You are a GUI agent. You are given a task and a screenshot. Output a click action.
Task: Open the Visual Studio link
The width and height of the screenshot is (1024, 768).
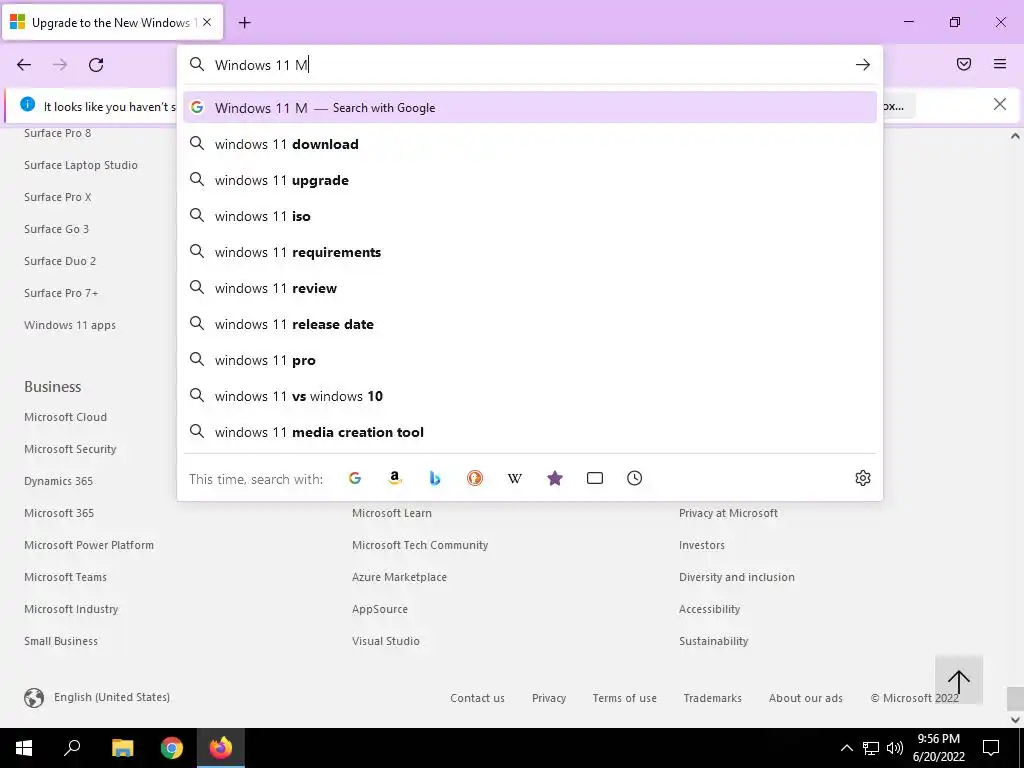pyautogui.click(x=385, y=641)
